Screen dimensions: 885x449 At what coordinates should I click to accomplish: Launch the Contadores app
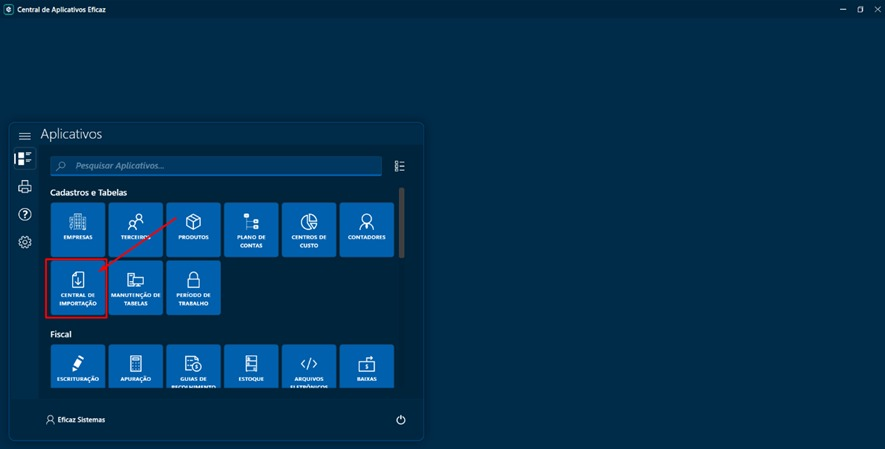(x=366, y=229)
